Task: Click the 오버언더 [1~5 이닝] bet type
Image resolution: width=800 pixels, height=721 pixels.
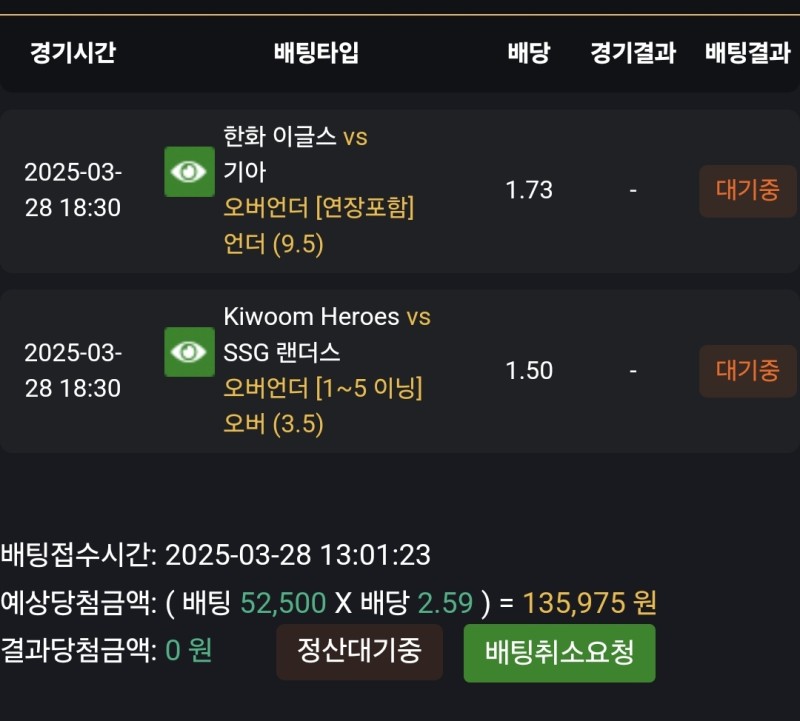Action: pos(323,388)
